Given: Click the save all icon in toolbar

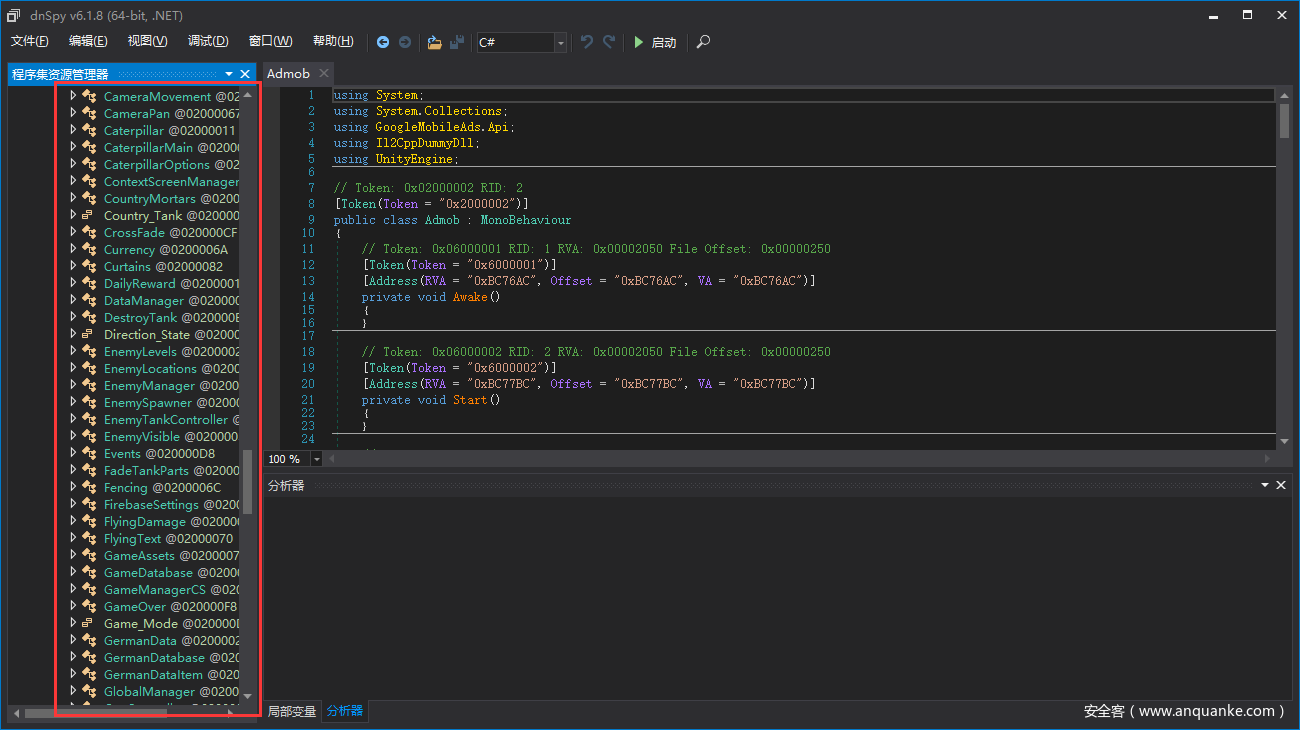Looking at the screenshot, I should click(457, 42).
